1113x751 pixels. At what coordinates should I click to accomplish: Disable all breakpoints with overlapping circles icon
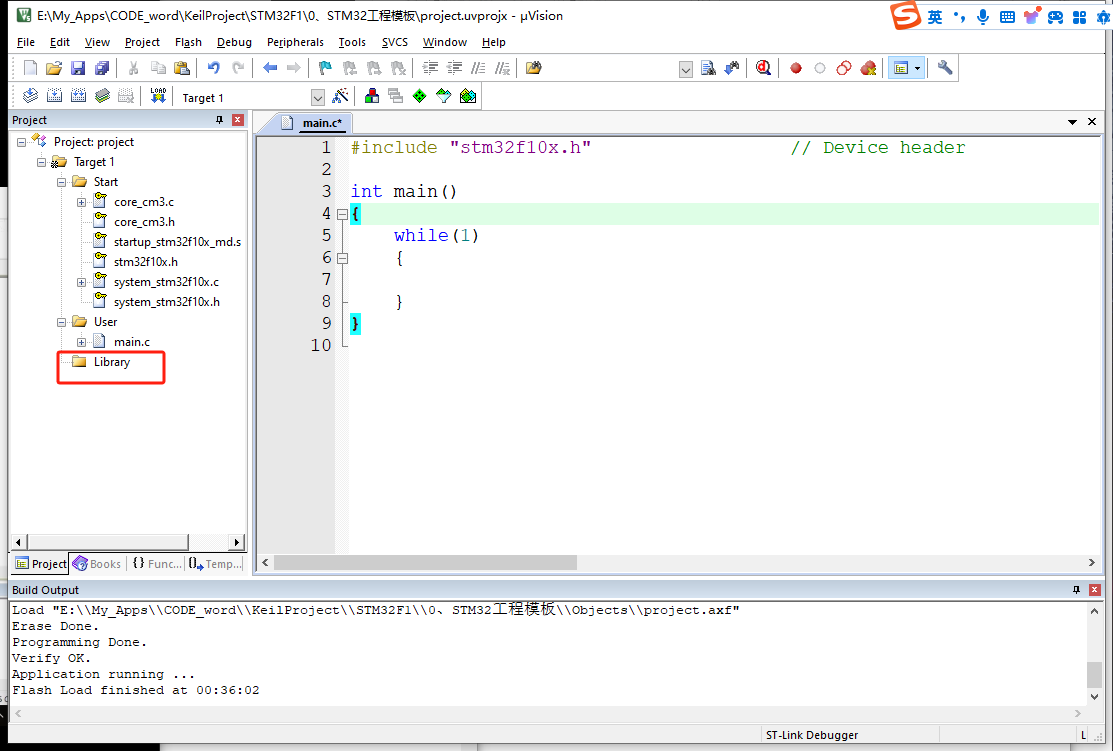[844, 68]
